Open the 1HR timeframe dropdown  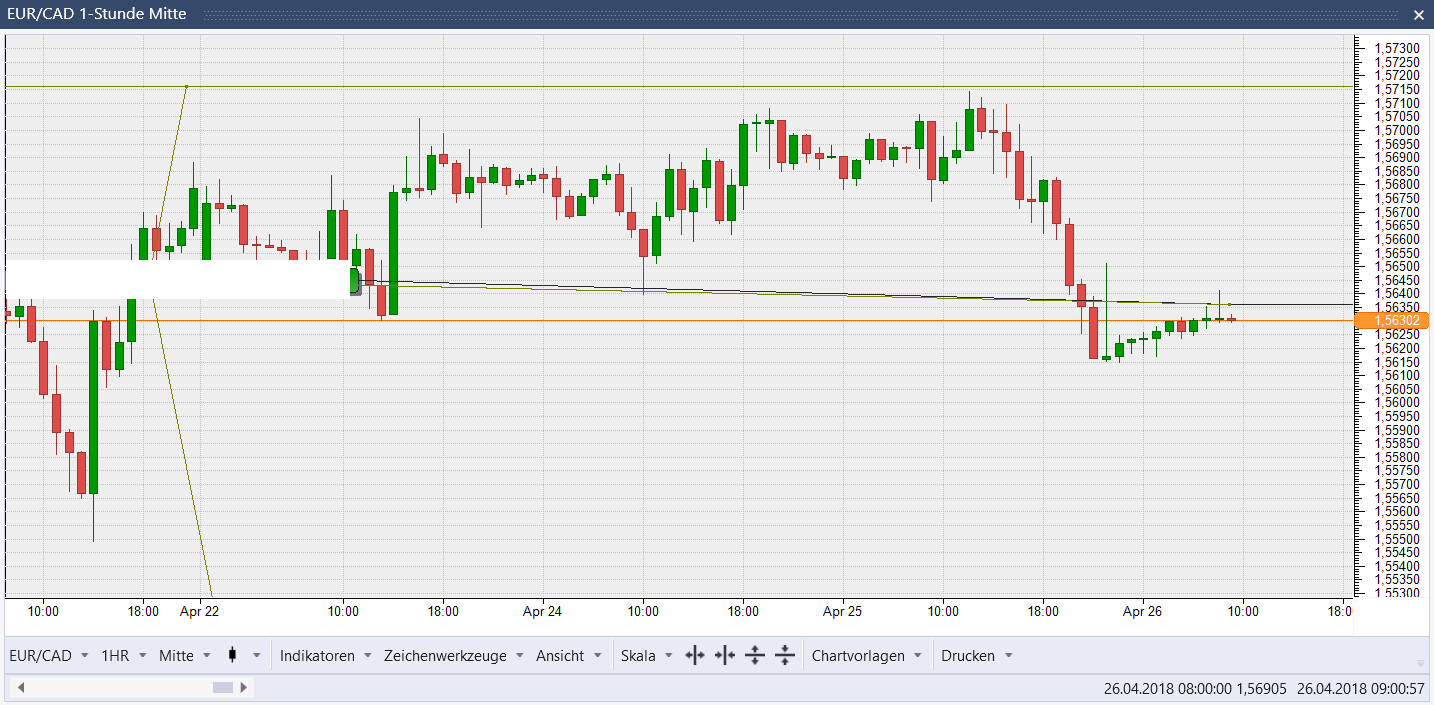click(x=124, y=656)
